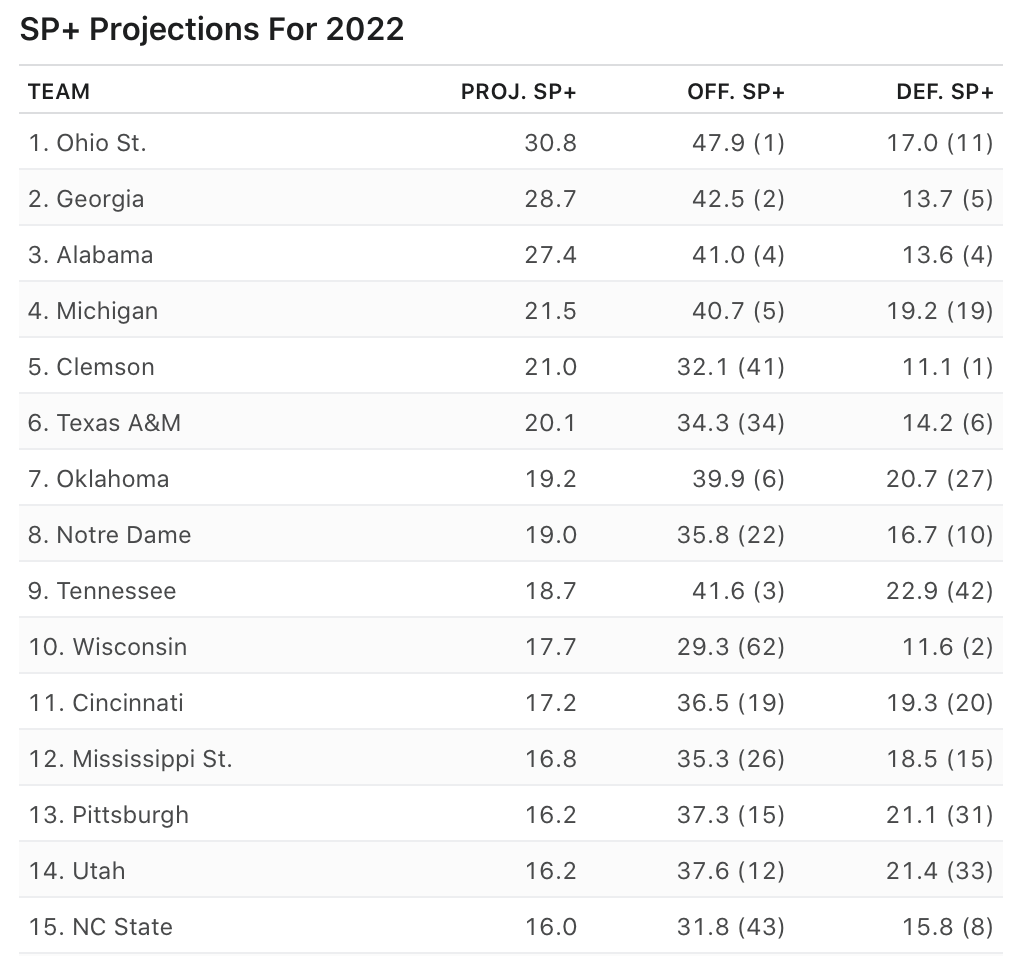This screenshot has width=1024, height=956.
Task: Click Texas A&M team name
Action: 118,423
